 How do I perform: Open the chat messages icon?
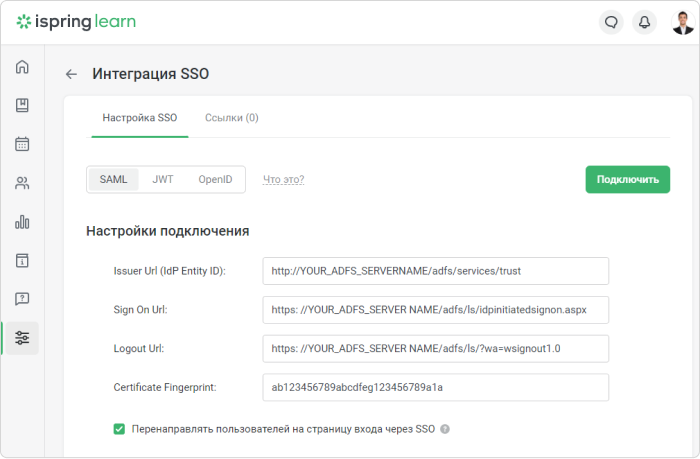(x=611, y=22)
